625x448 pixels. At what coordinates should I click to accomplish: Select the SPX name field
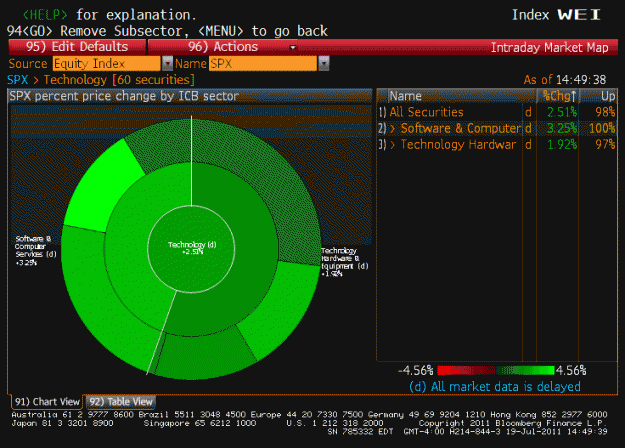point(263,63)
